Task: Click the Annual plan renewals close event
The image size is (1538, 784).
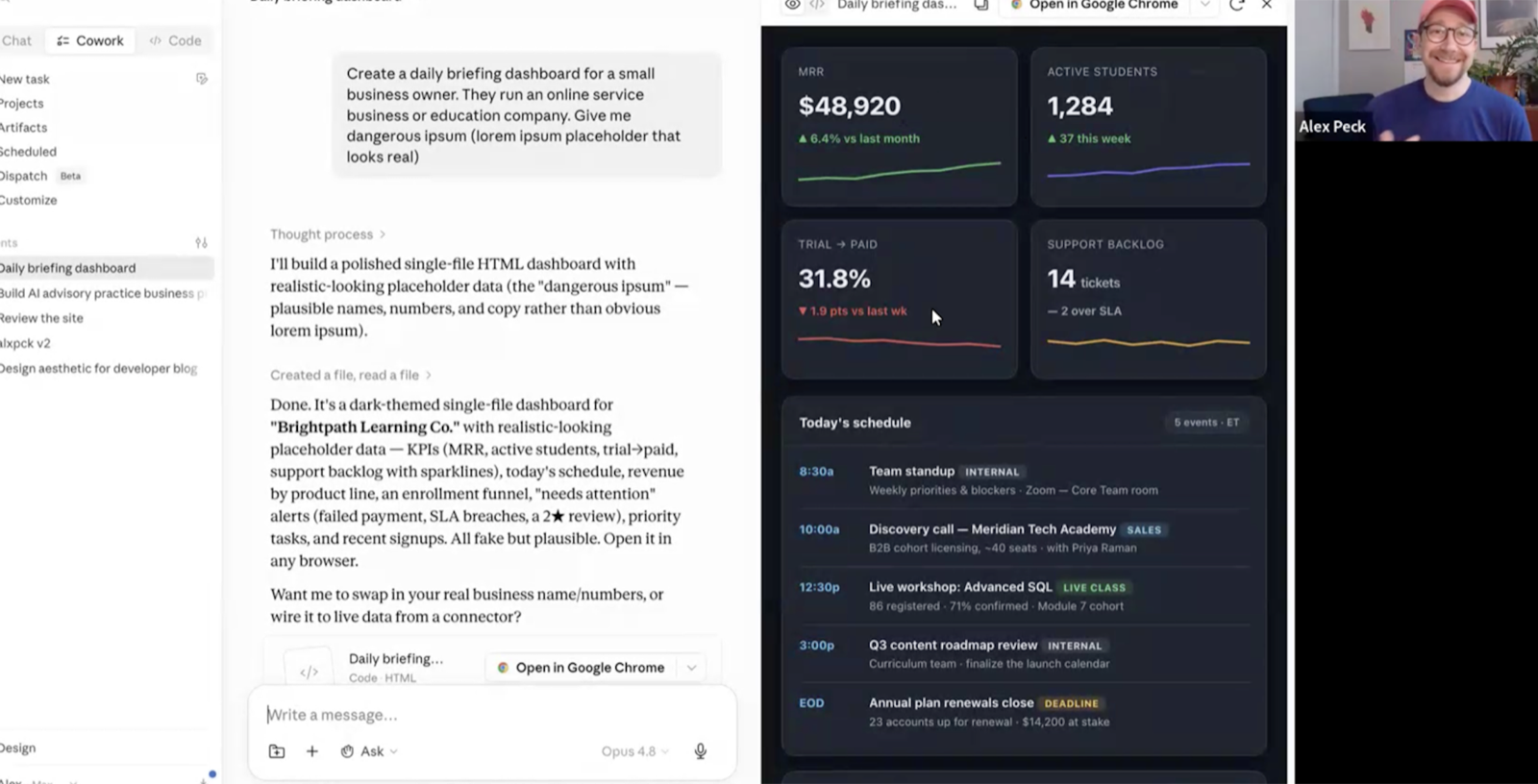Action: pos(1024,712)
